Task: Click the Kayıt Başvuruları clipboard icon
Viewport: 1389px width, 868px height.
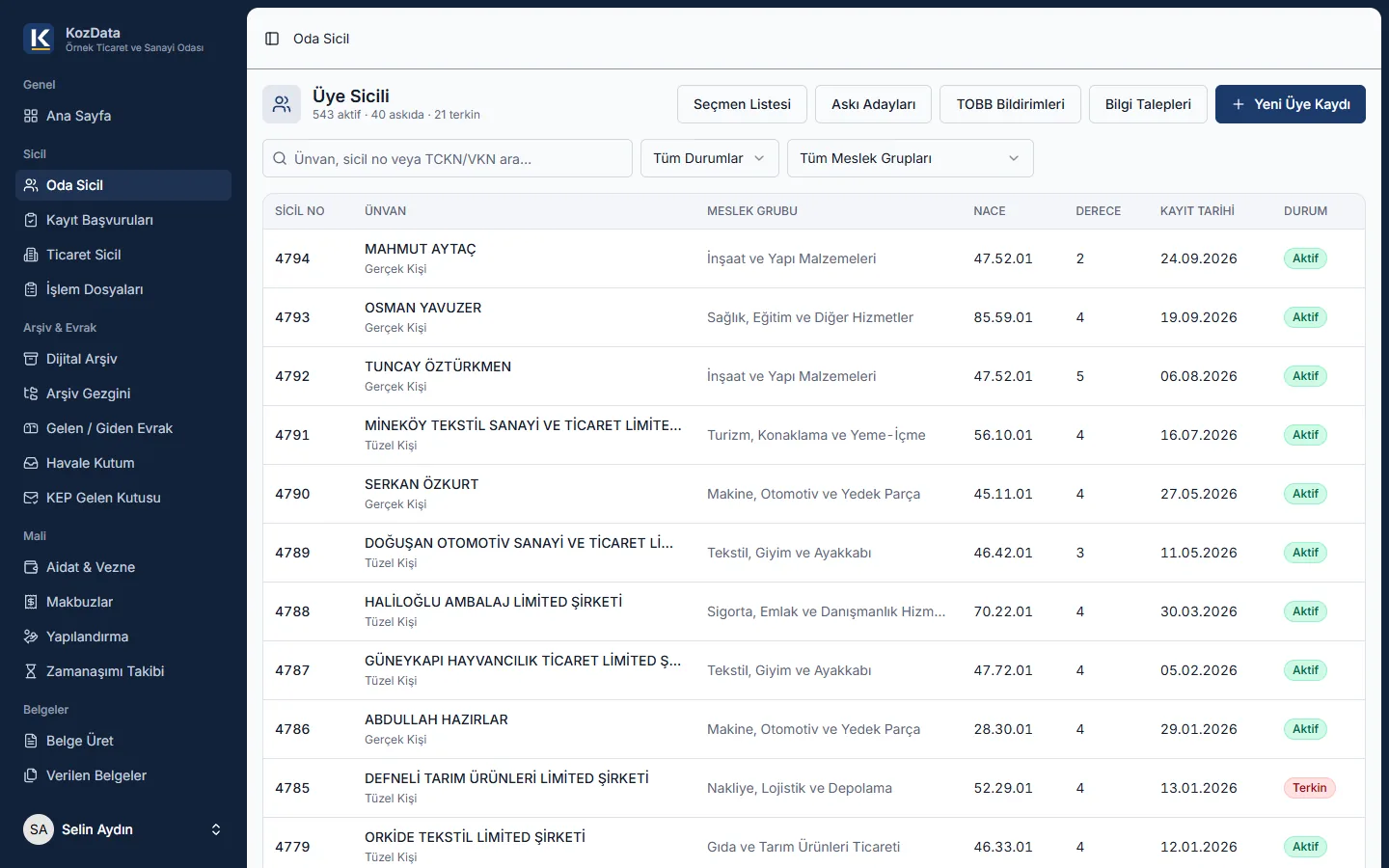Action: pyautogui.click(x=31, y=220)
